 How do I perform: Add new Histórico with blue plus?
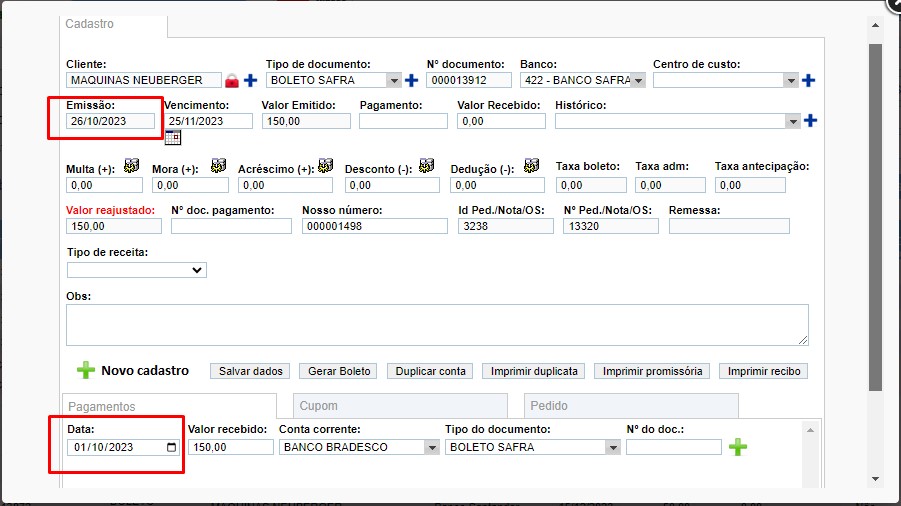click(x=810, y=121)
